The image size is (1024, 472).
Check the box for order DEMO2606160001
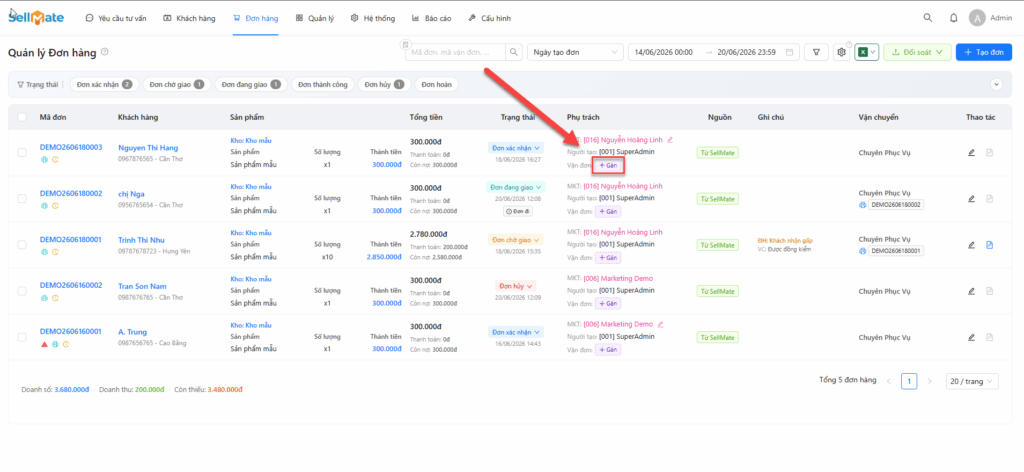pos(22,337)
